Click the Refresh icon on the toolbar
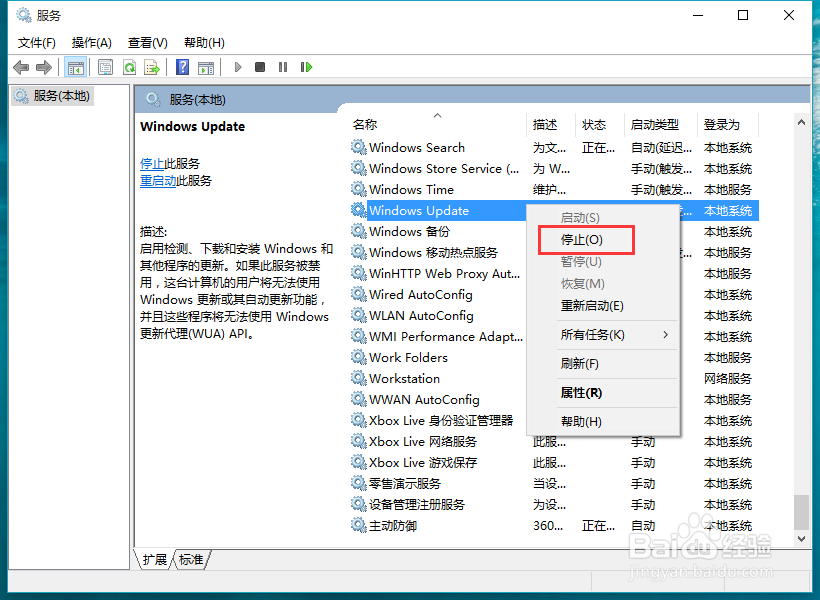Screen dimensions: 820x600 (131, 66)
